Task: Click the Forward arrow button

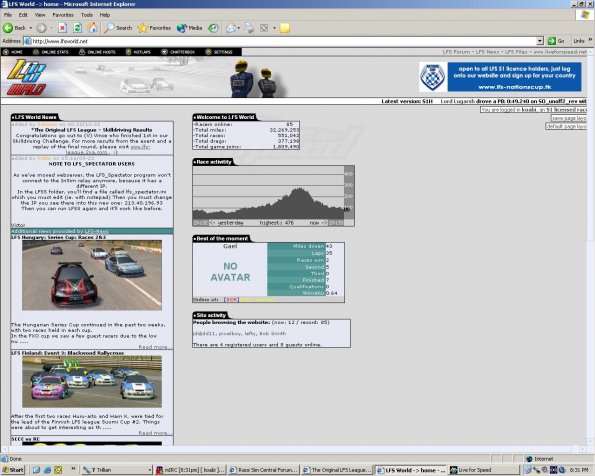Action: (41, 28)
